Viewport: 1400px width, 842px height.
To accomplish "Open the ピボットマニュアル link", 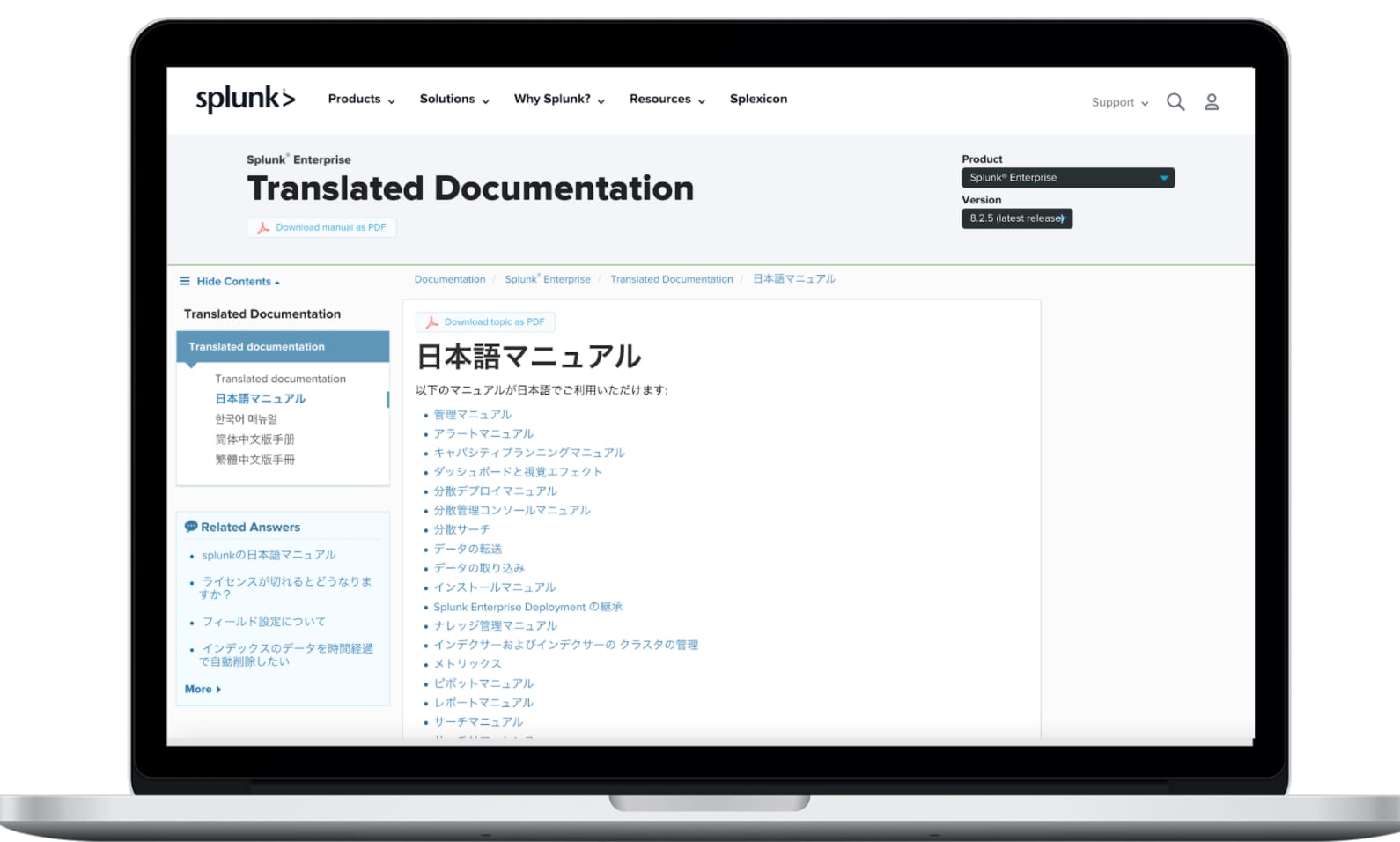I will tap(483, 683).
